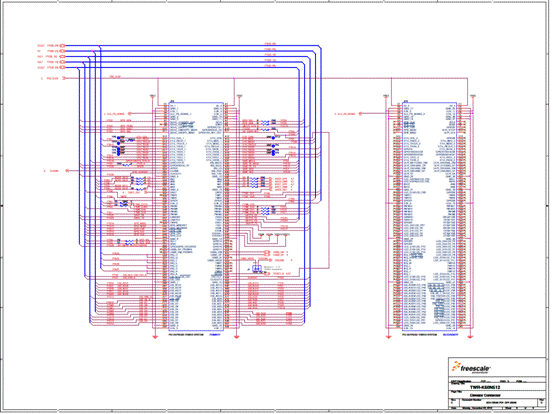Click the lone port symbol at left middle

[66, 171]
